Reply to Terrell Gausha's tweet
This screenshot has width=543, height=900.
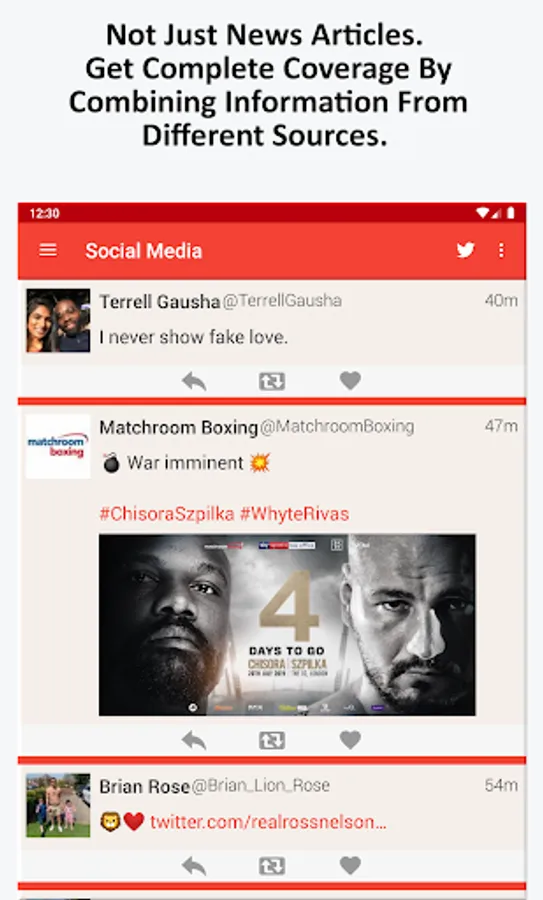(194, 381)
